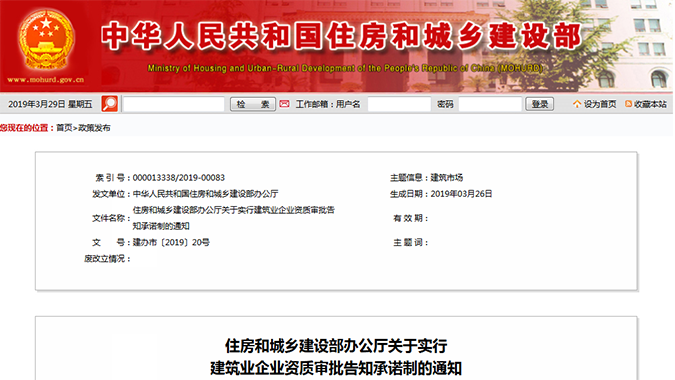Click the 收藏本站 bookmark icon
Image resolution: width=675 pixels, height=380 pixels.
(x=629, y=104)
